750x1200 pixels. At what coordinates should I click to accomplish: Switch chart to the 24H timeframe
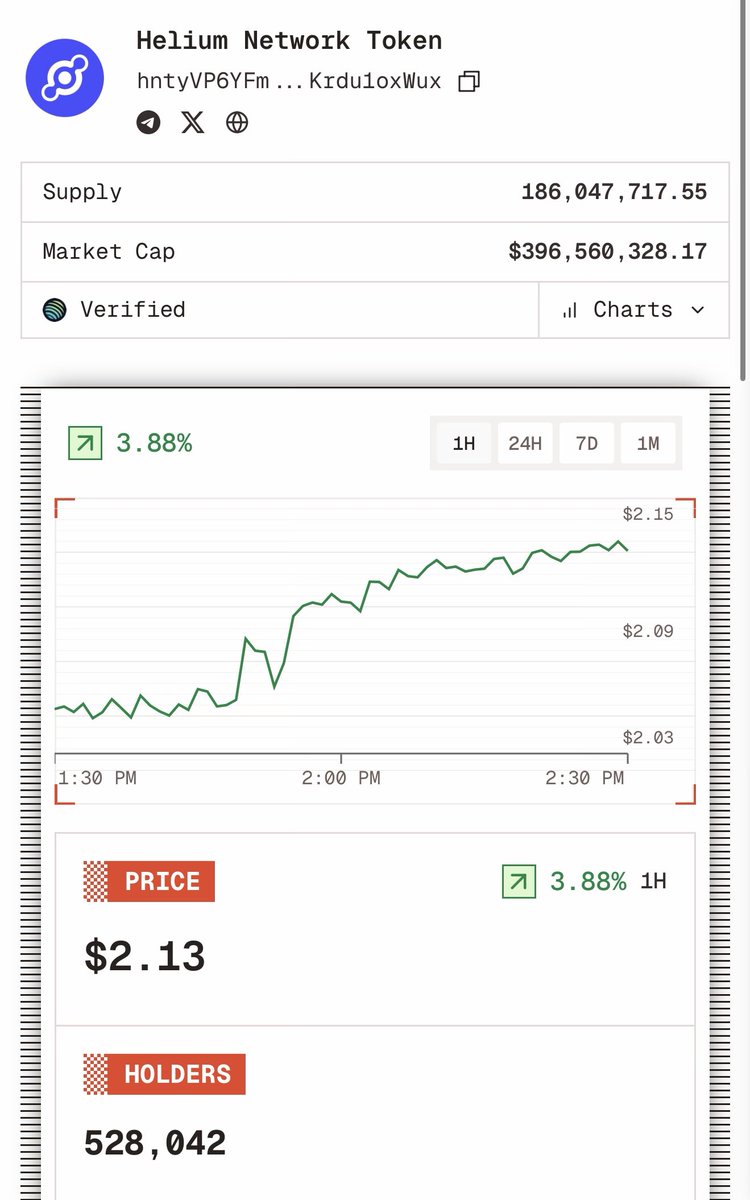525,443
